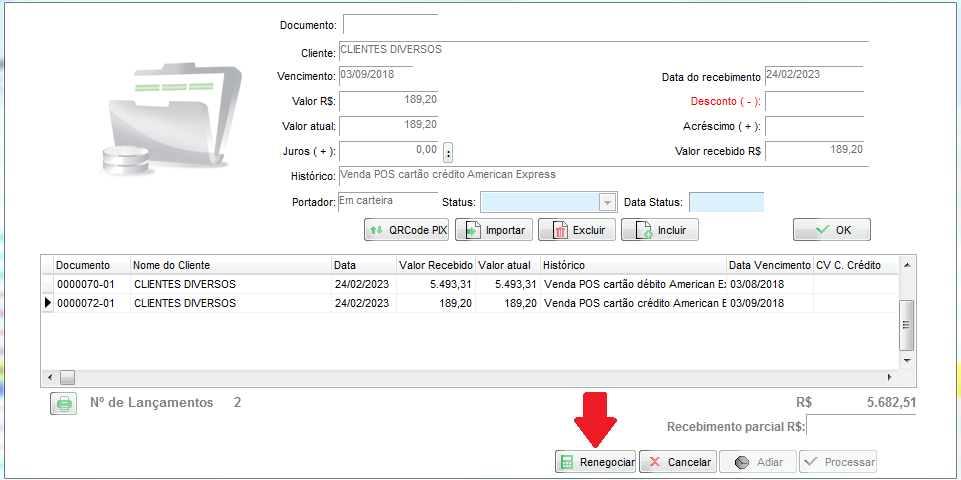Click the green printer icon
Image resolution: width=961 pixels, height=480 pixels.
(64, 404)
